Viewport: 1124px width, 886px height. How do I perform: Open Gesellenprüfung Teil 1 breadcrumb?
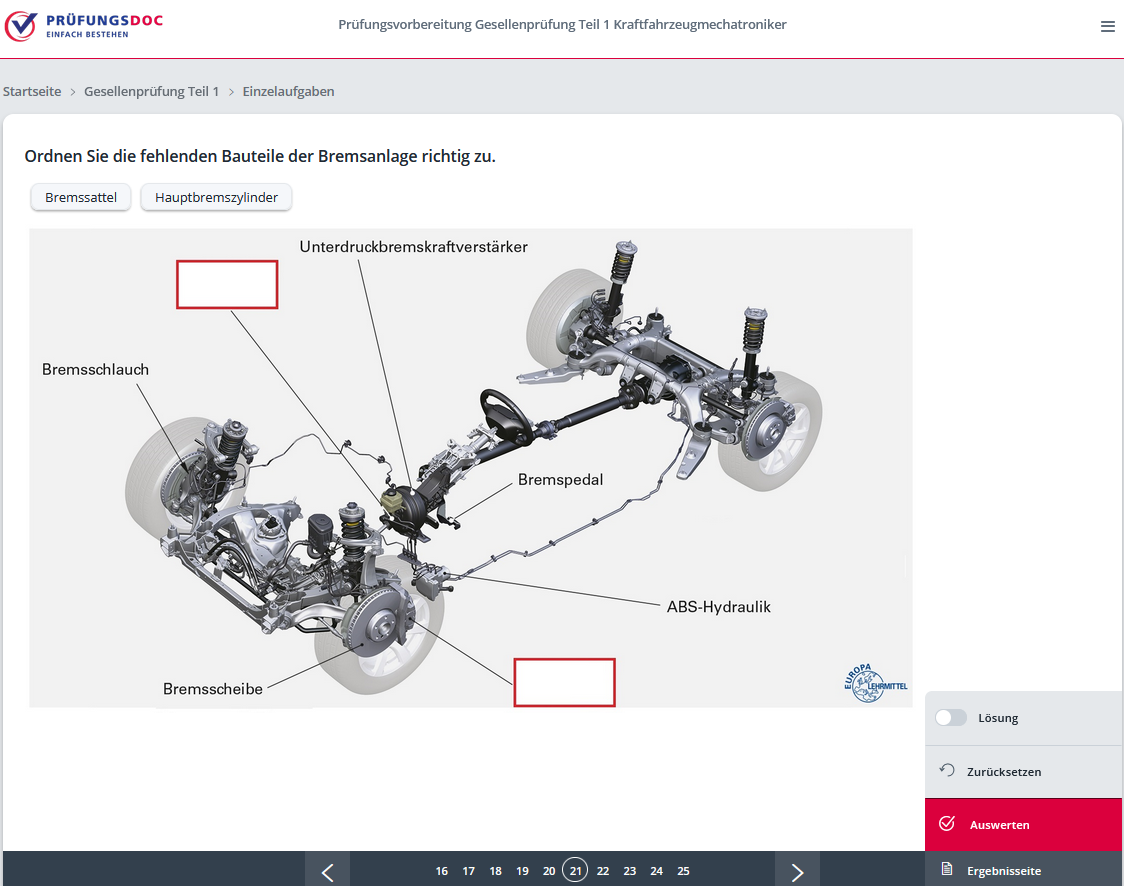click(151, 91)
